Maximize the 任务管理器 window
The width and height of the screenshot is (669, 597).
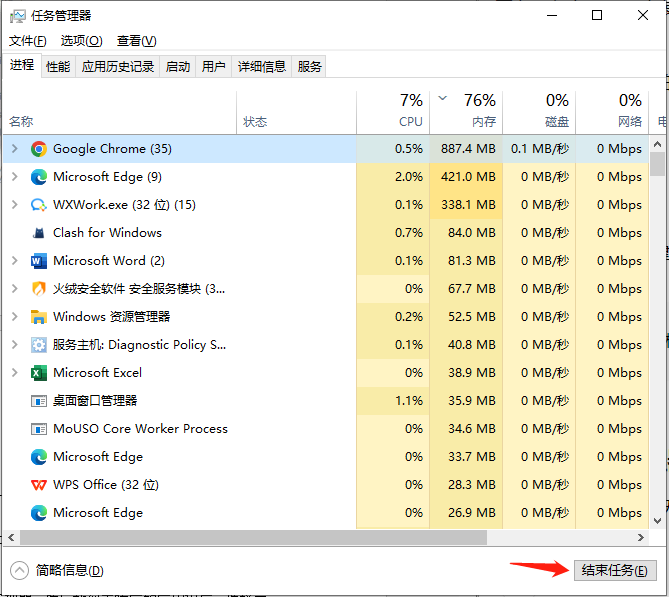pyautogui.click(x=597, y=16)
